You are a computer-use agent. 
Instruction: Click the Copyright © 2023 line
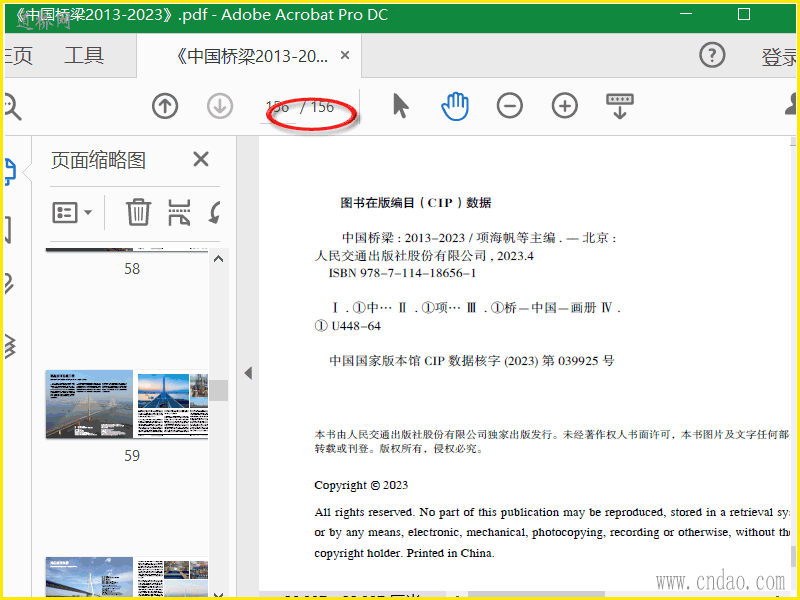pyautogui.click(x=361, y=485)
